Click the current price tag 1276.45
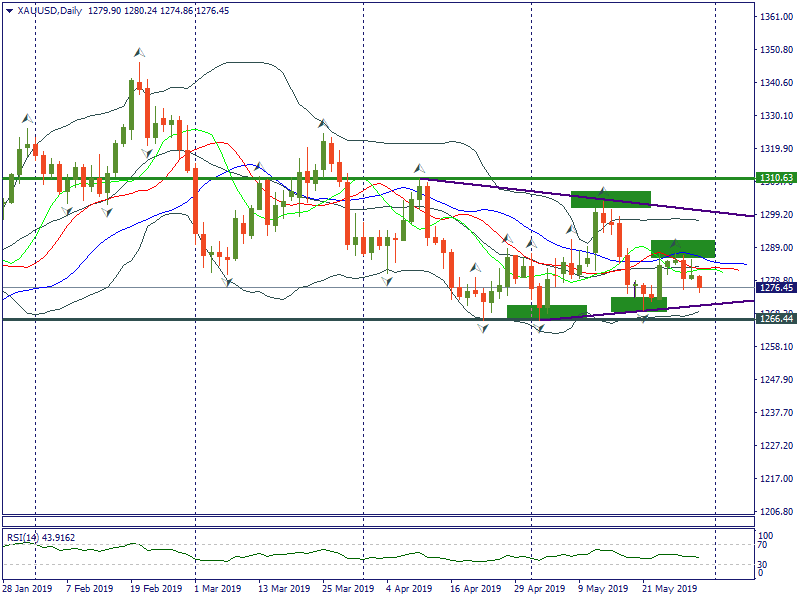 (776, 288)
